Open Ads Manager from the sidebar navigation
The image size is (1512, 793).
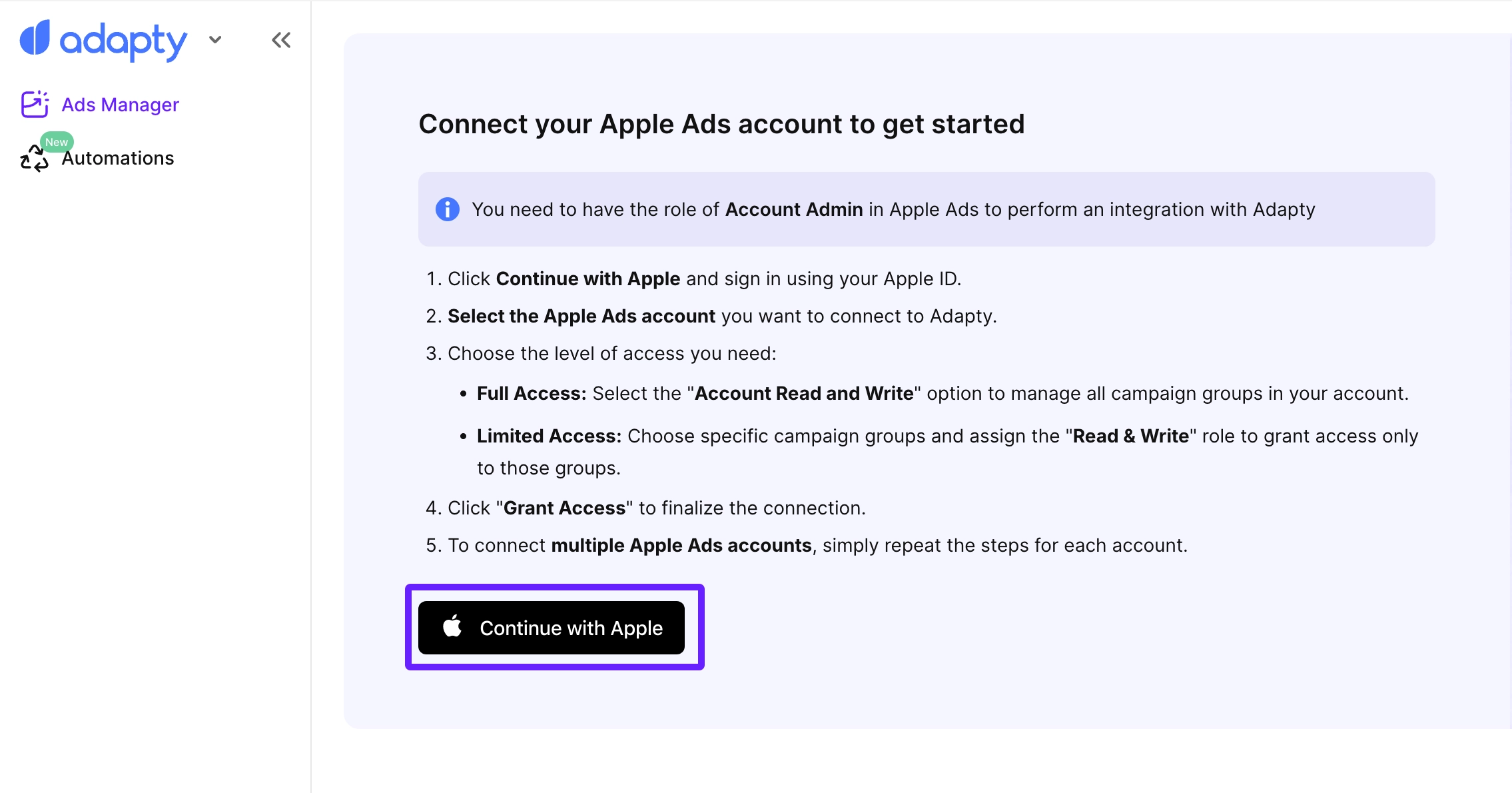pos(121,105)
